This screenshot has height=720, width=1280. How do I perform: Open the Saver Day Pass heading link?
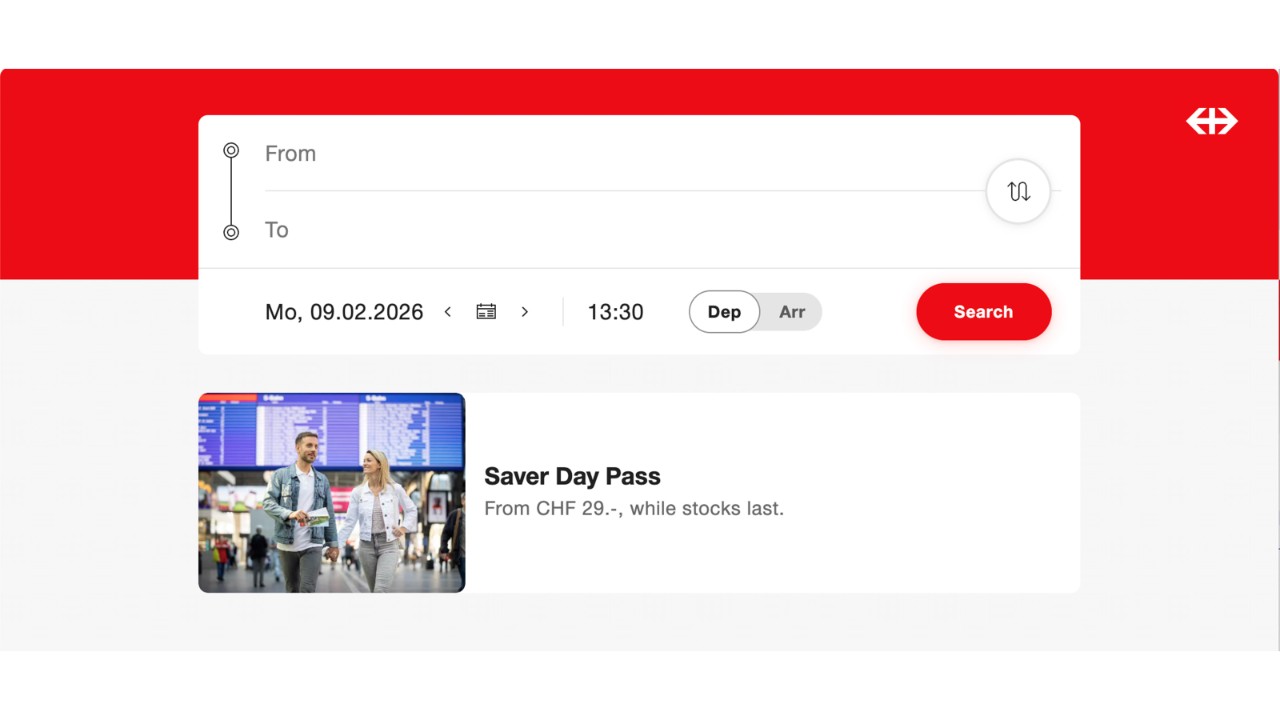click(x=572, y=477)
